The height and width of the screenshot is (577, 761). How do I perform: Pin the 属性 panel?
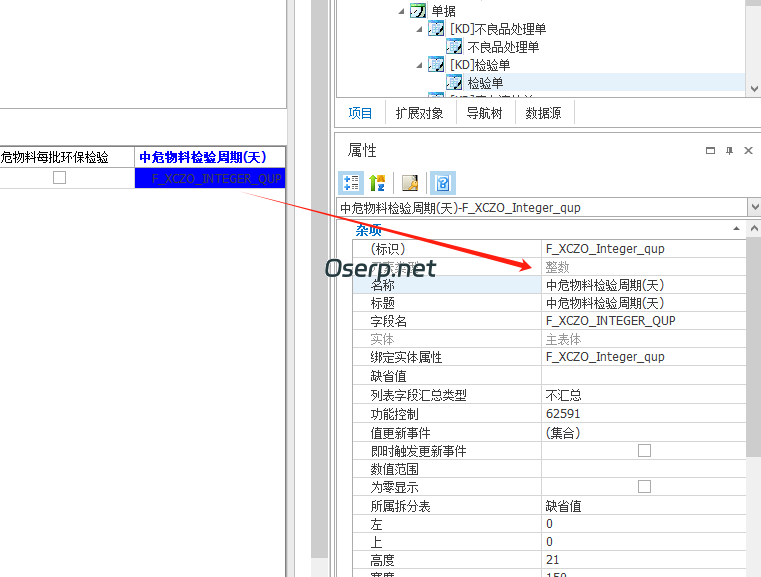729,150
